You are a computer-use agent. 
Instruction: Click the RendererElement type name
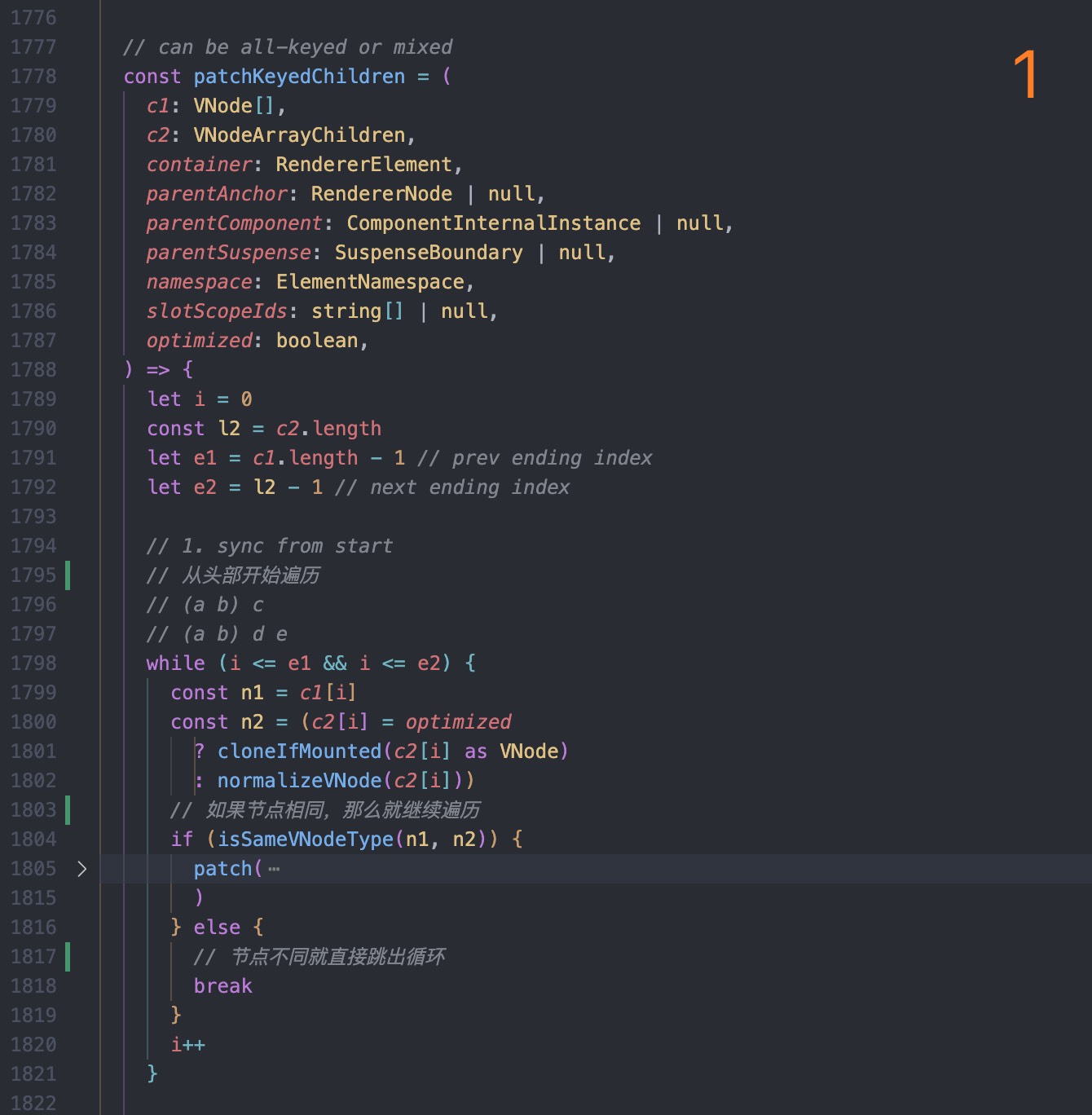point(363,165)
